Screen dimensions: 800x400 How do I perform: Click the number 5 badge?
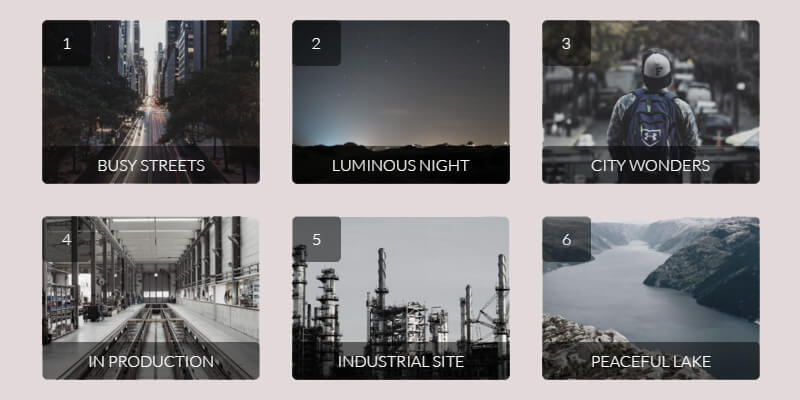[316, 239]
